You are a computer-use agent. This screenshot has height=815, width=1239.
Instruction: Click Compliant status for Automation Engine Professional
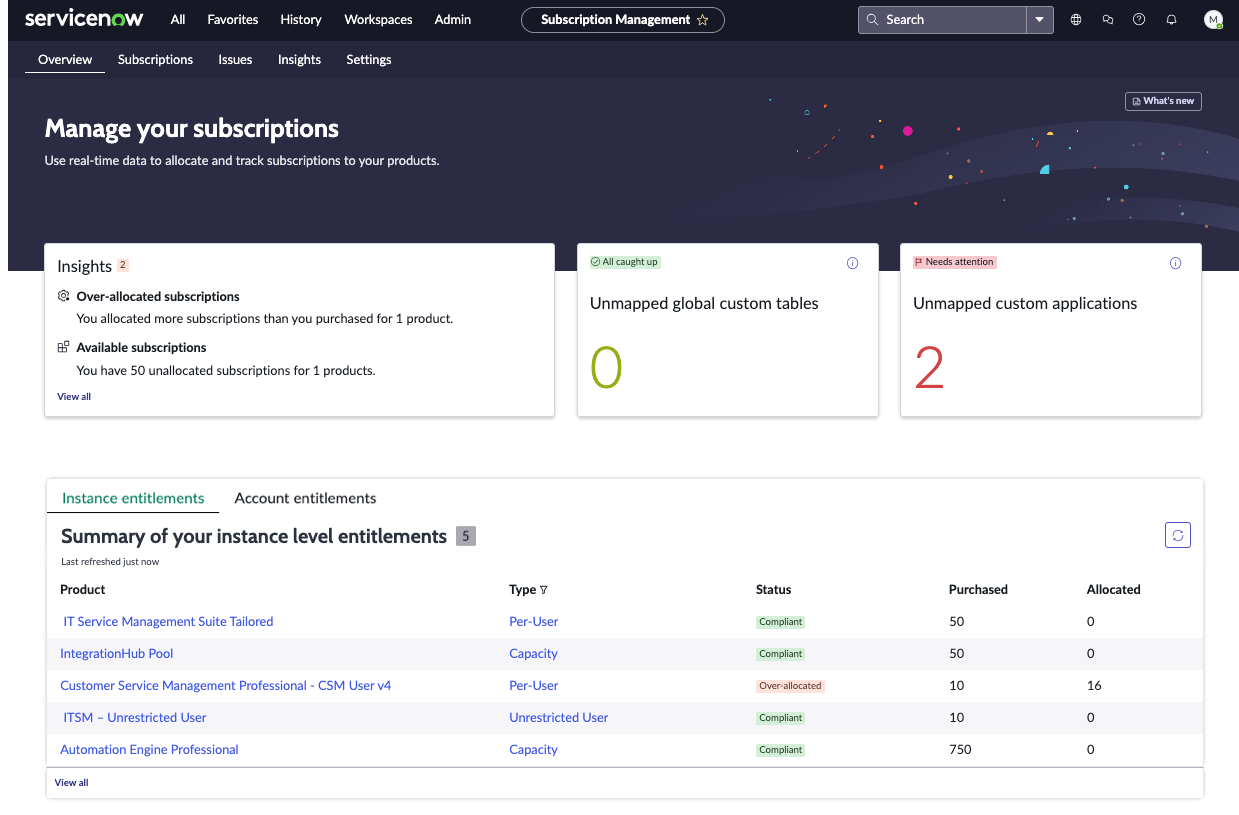point(780,750)
